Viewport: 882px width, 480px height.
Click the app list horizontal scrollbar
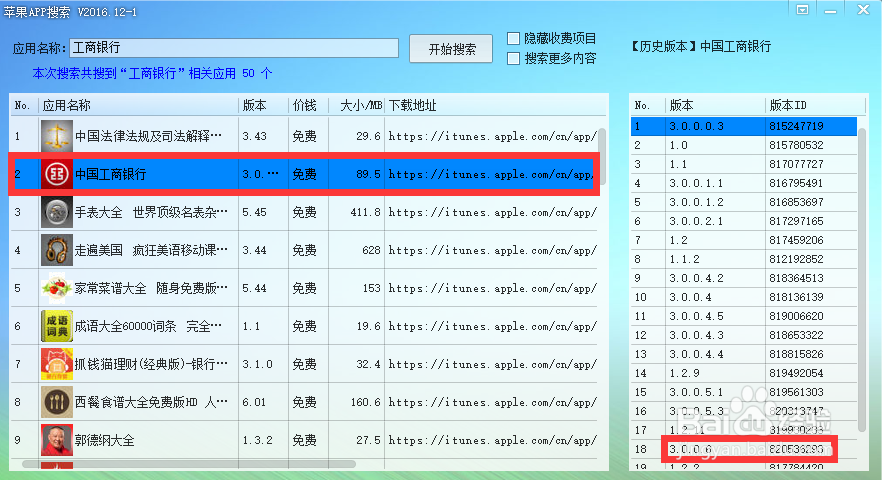pyautogui.click(x=189, y=464)
